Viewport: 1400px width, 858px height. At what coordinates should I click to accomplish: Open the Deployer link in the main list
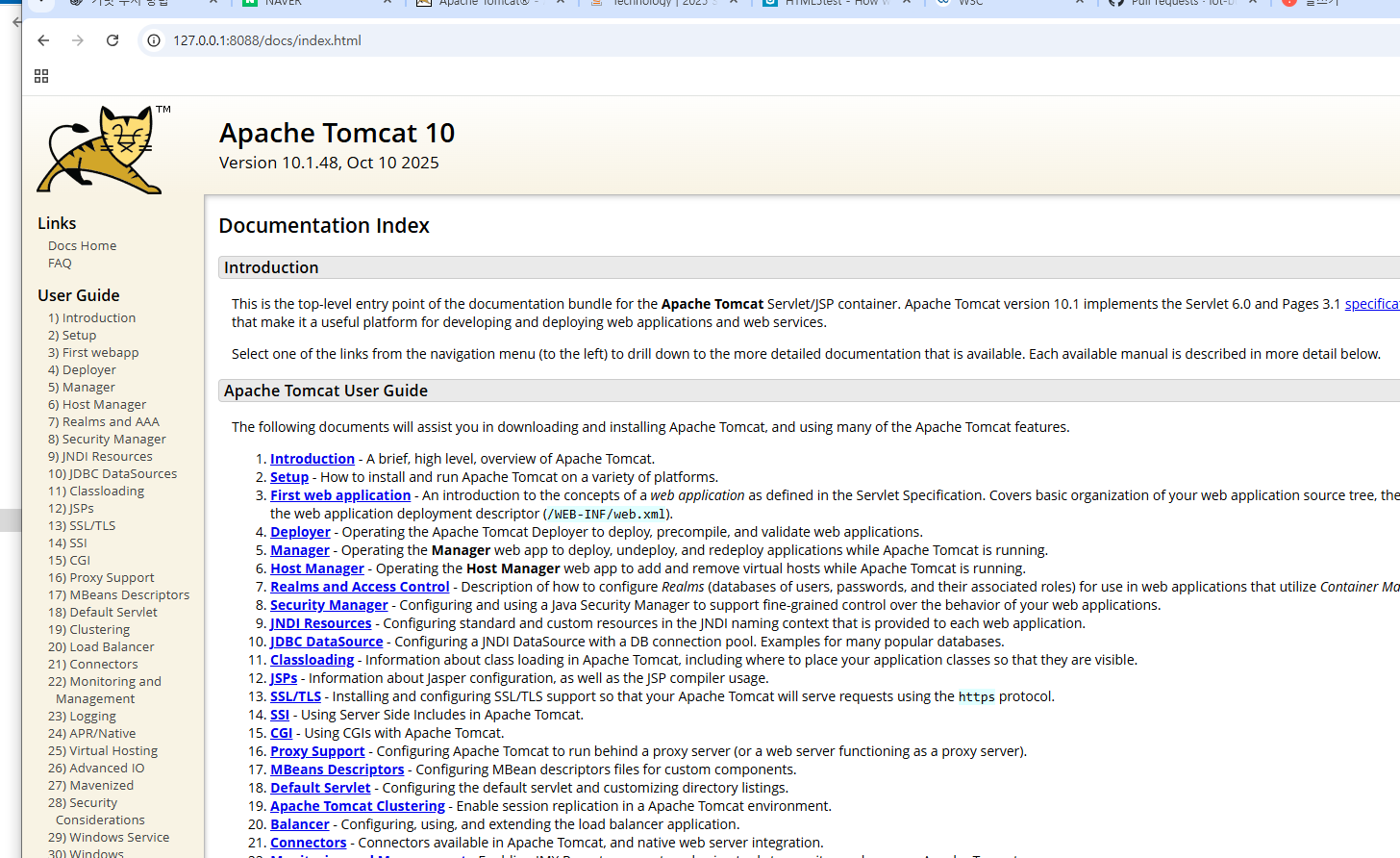[300, 532]
